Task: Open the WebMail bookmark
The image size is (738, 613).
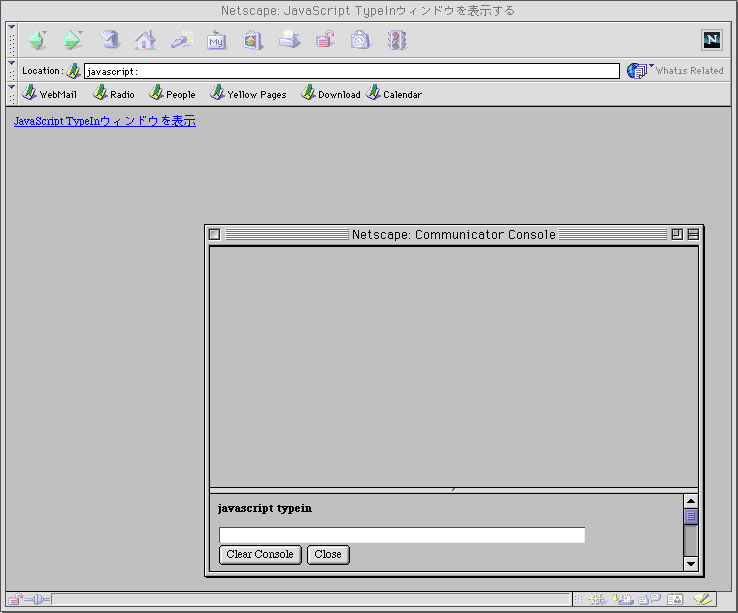Action: click(x=49, y=93)
